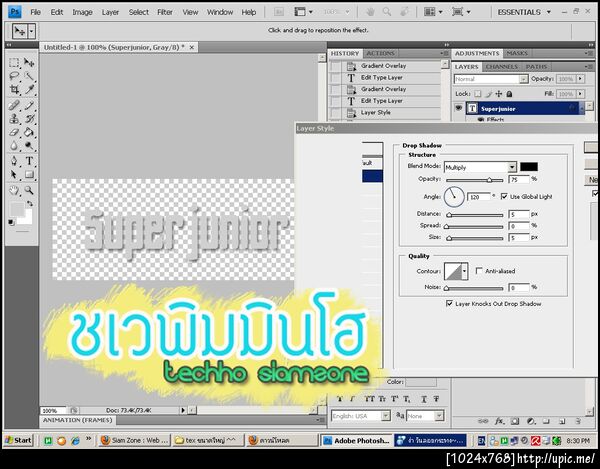Swap foreground and background colors icon

tap(29, 204)
